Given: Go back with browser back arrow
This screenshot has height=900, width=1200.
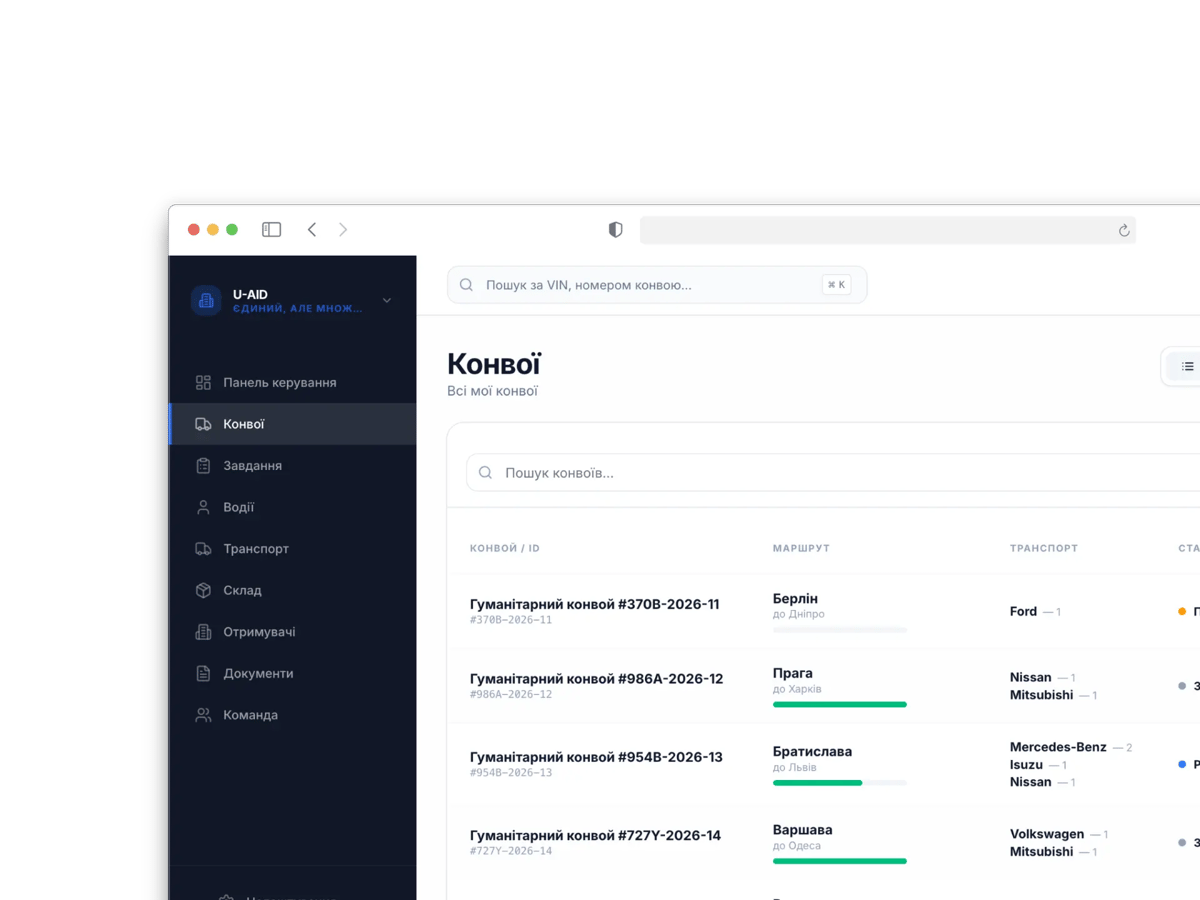Looking at the screenshot, I should click(312, 230).
